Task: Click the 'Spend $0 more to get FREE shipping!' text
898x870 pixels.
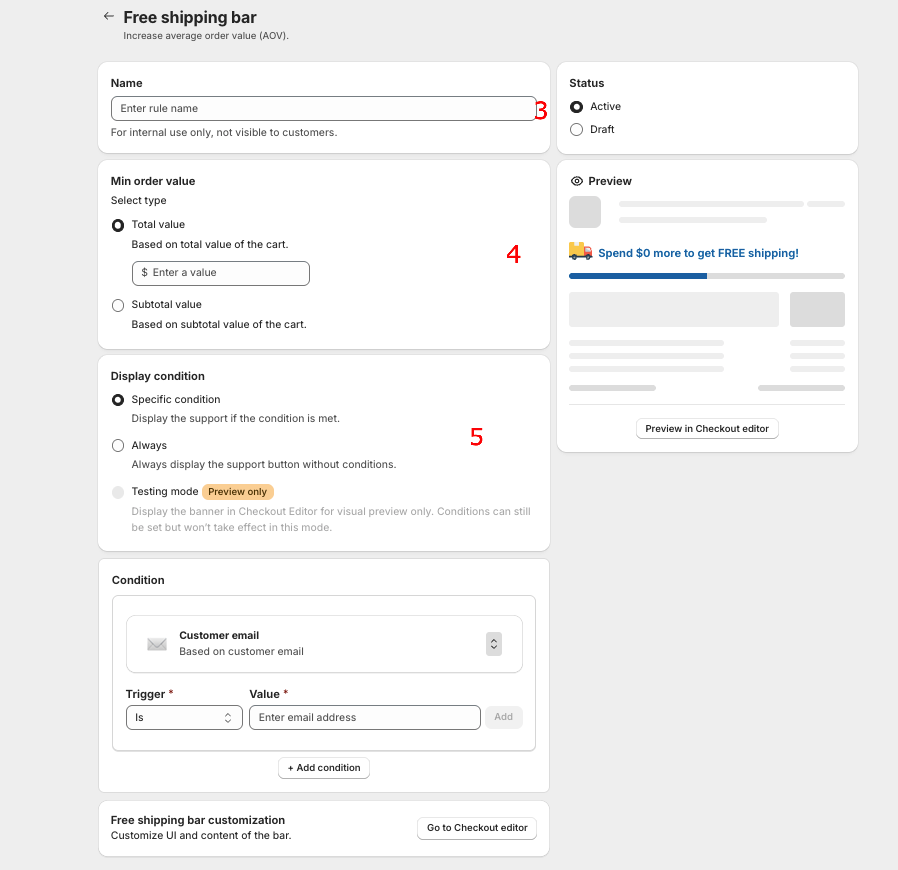Action: (x=698, y=253)
